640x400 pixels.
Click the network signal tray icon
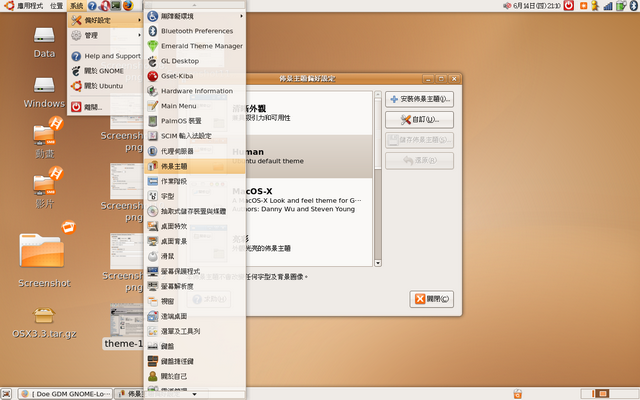tap(608, 6)
